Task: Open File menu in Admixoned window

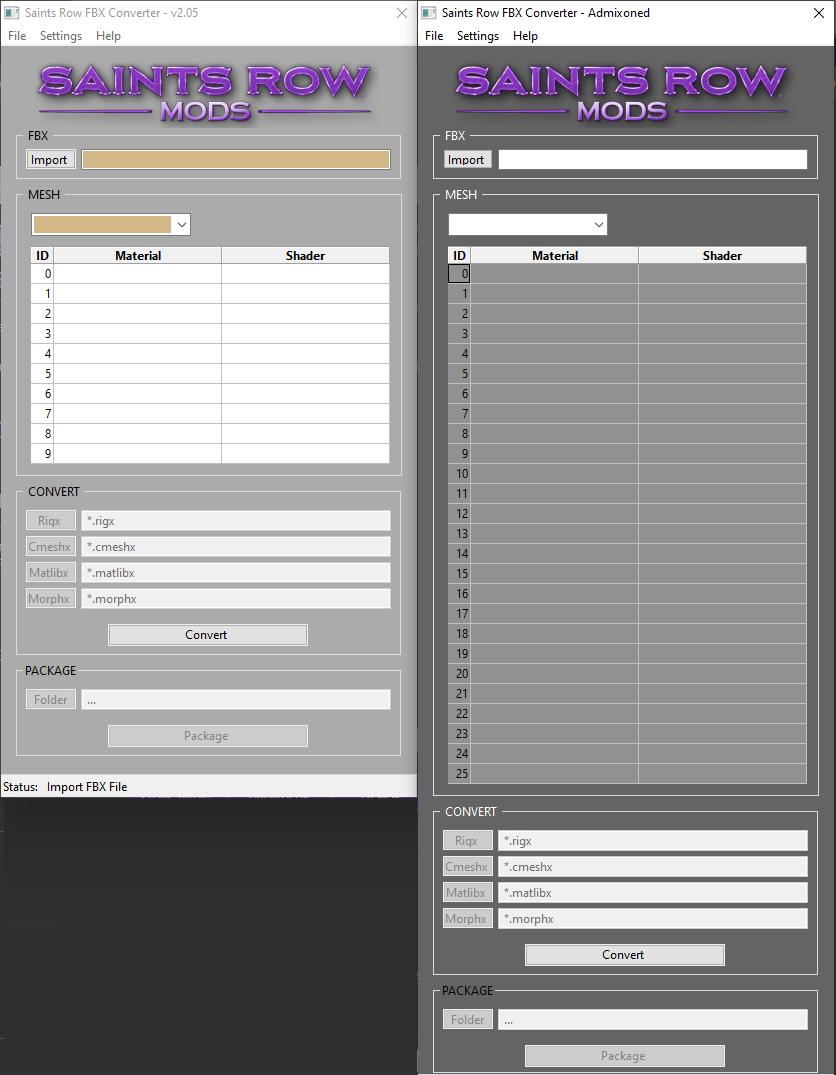Action: click(434, 36)
